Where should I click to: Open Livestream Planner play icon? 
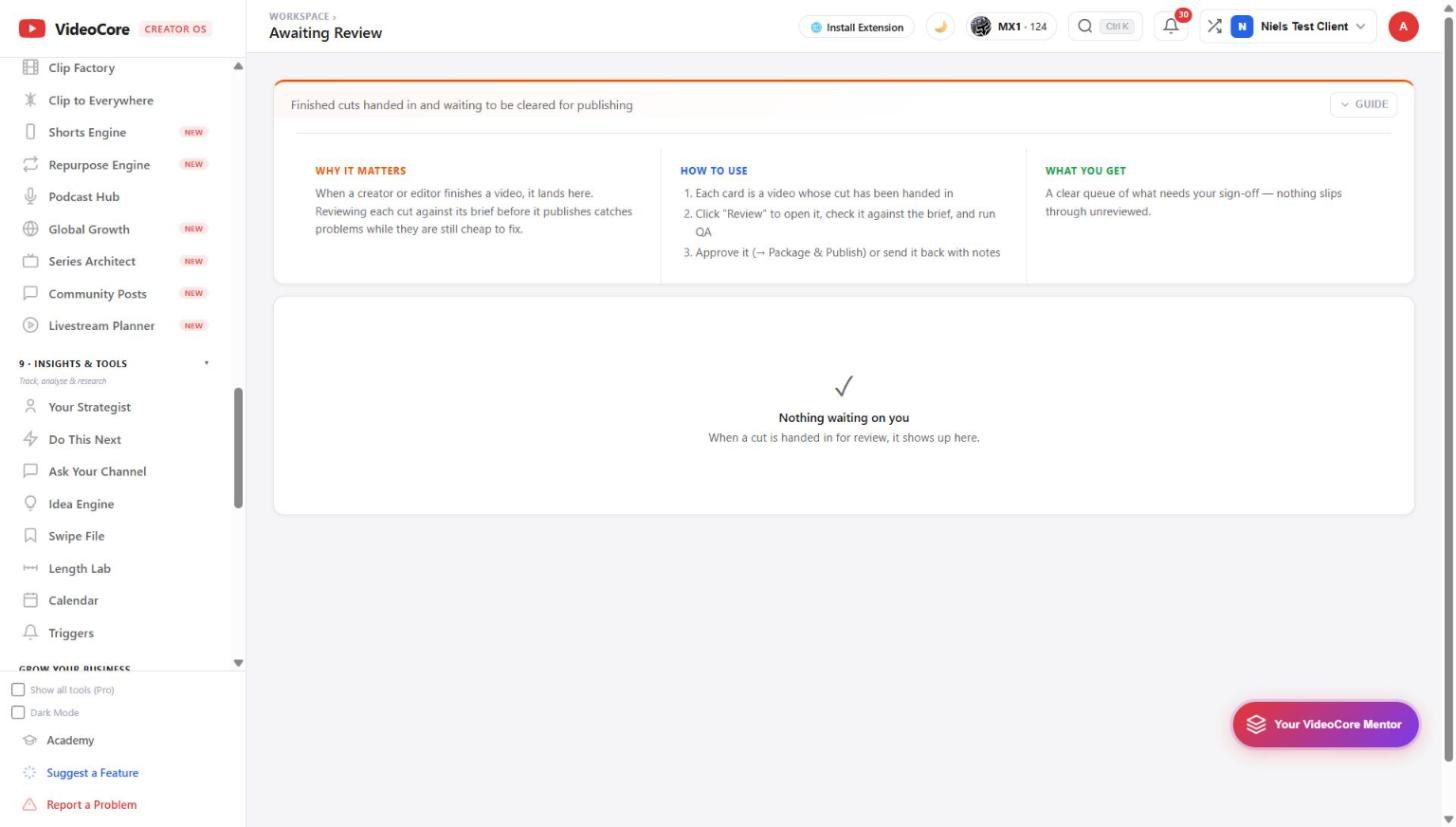coord(30,326)
